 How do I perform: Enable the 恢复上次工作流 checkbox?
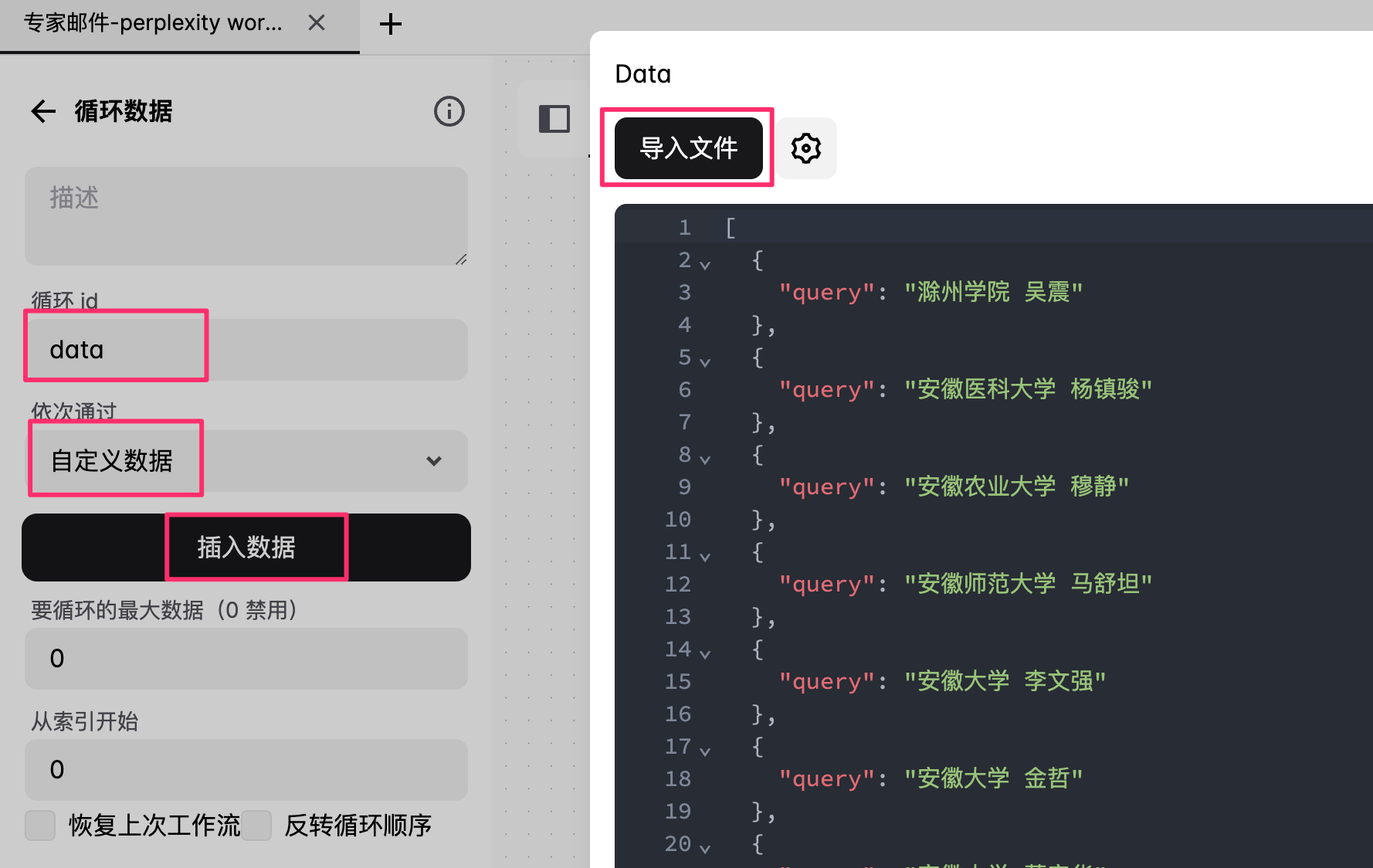pyautogui.click(x=40, y=826)
